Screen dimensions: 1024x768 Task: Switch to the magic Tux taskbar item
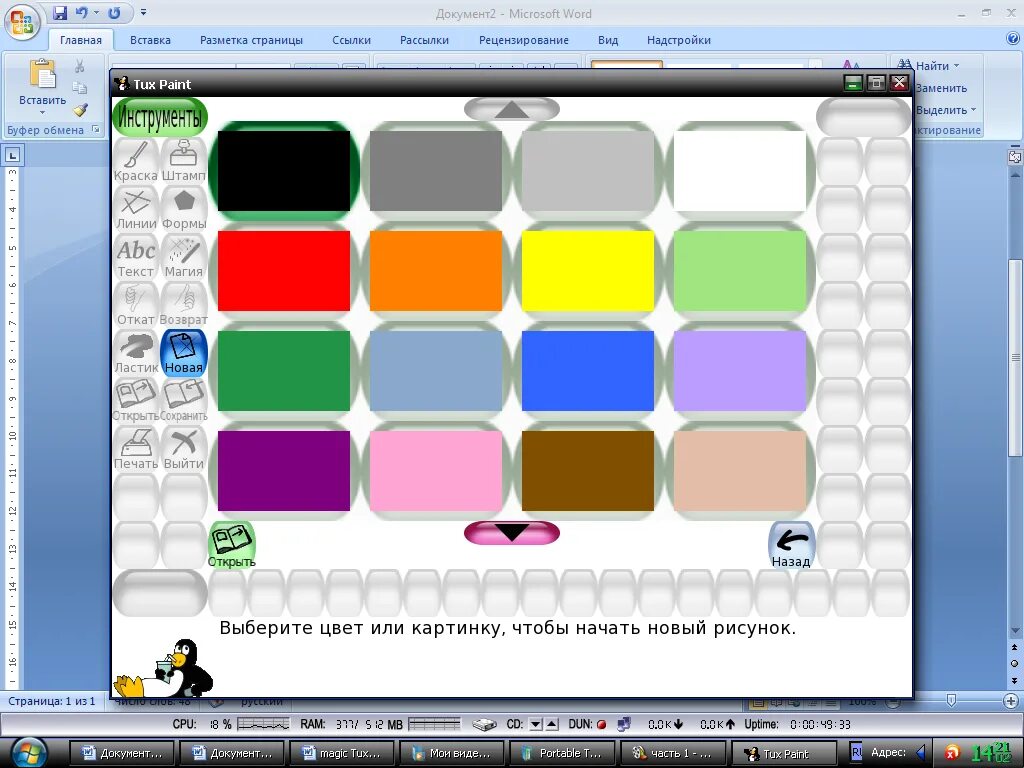[x=342, y=753]
